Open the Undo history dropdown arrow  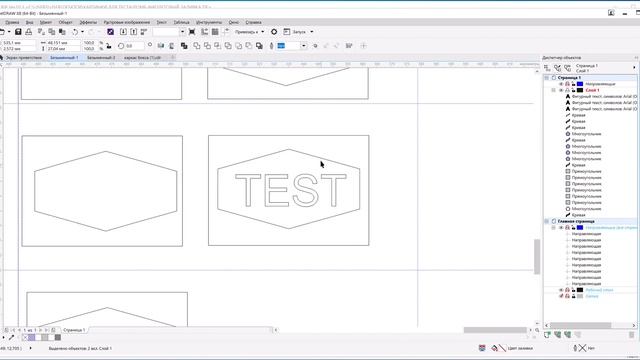[x=82, y=32]
